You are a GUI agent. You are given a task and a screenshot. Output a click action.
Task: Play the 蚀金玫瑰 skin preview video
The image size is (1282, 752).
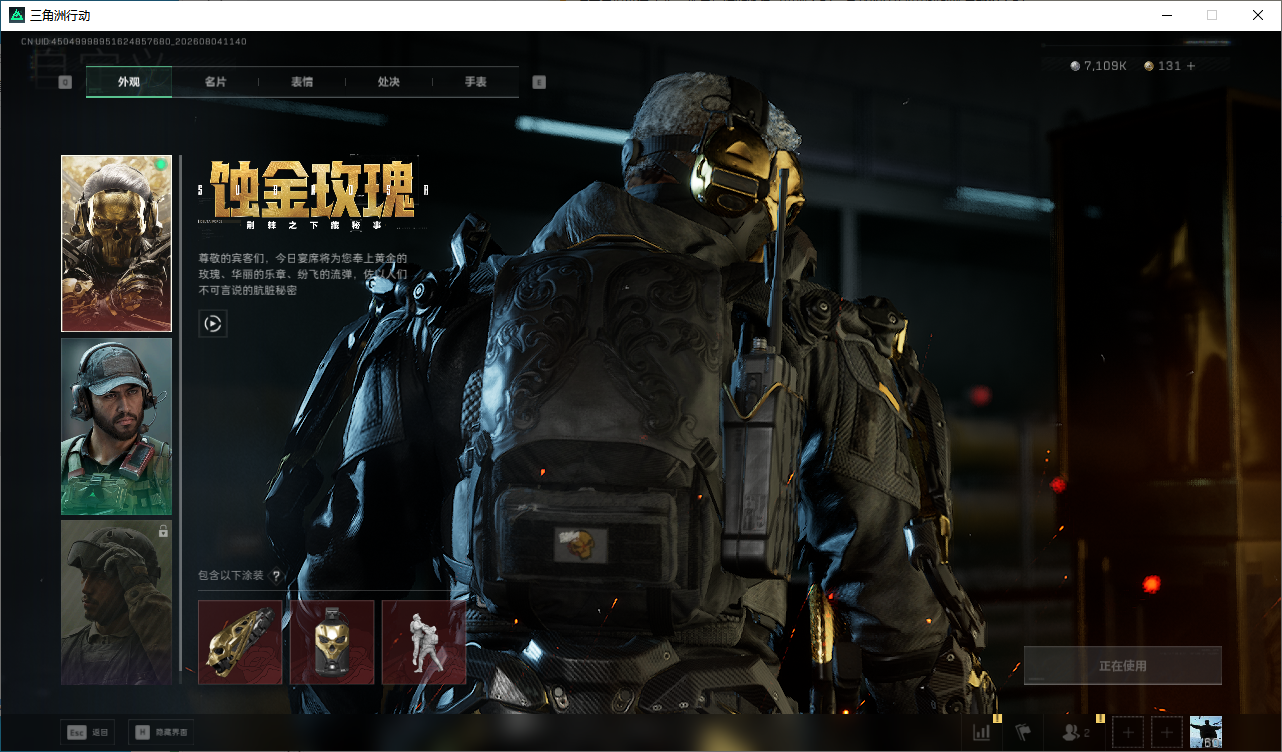[x=213, y=323]
